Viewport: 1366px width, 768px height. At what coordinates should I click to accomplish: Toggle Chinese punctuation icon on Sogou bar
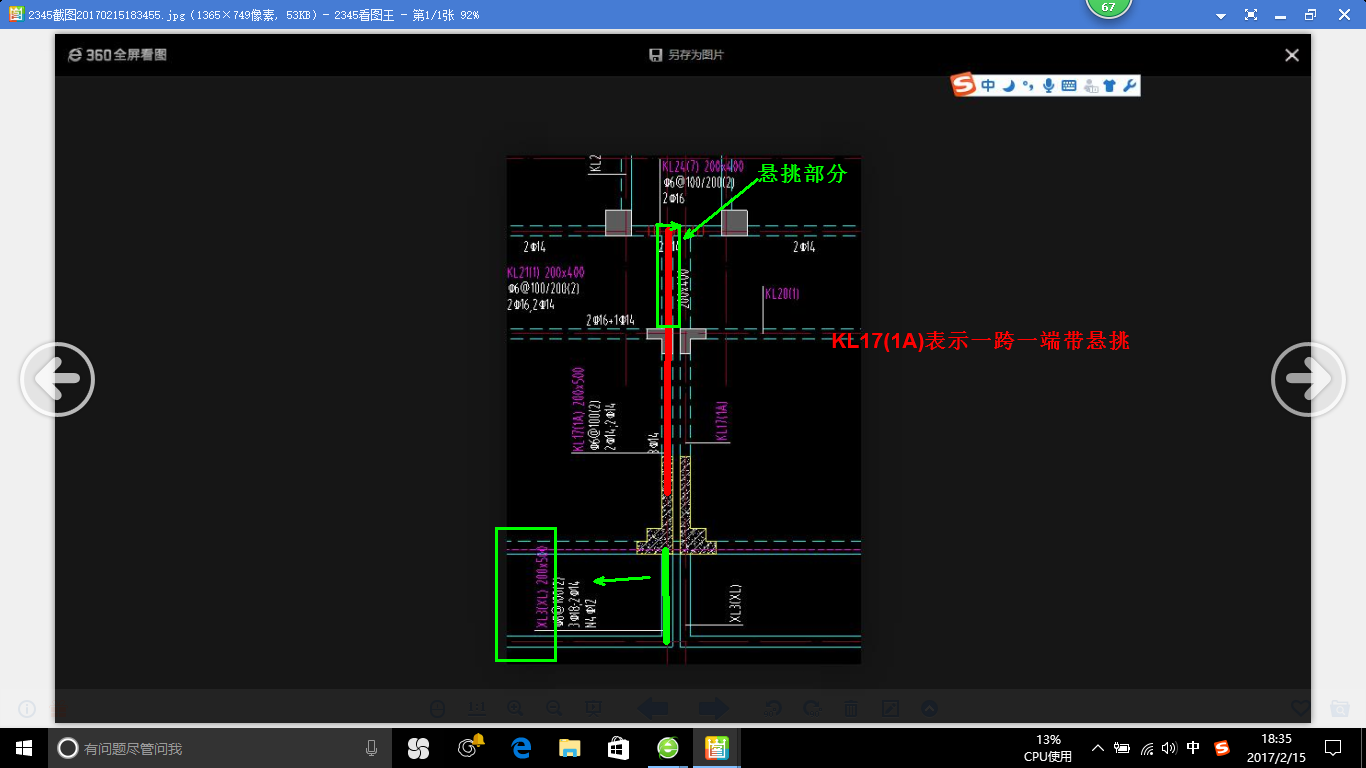(1028, 86)
